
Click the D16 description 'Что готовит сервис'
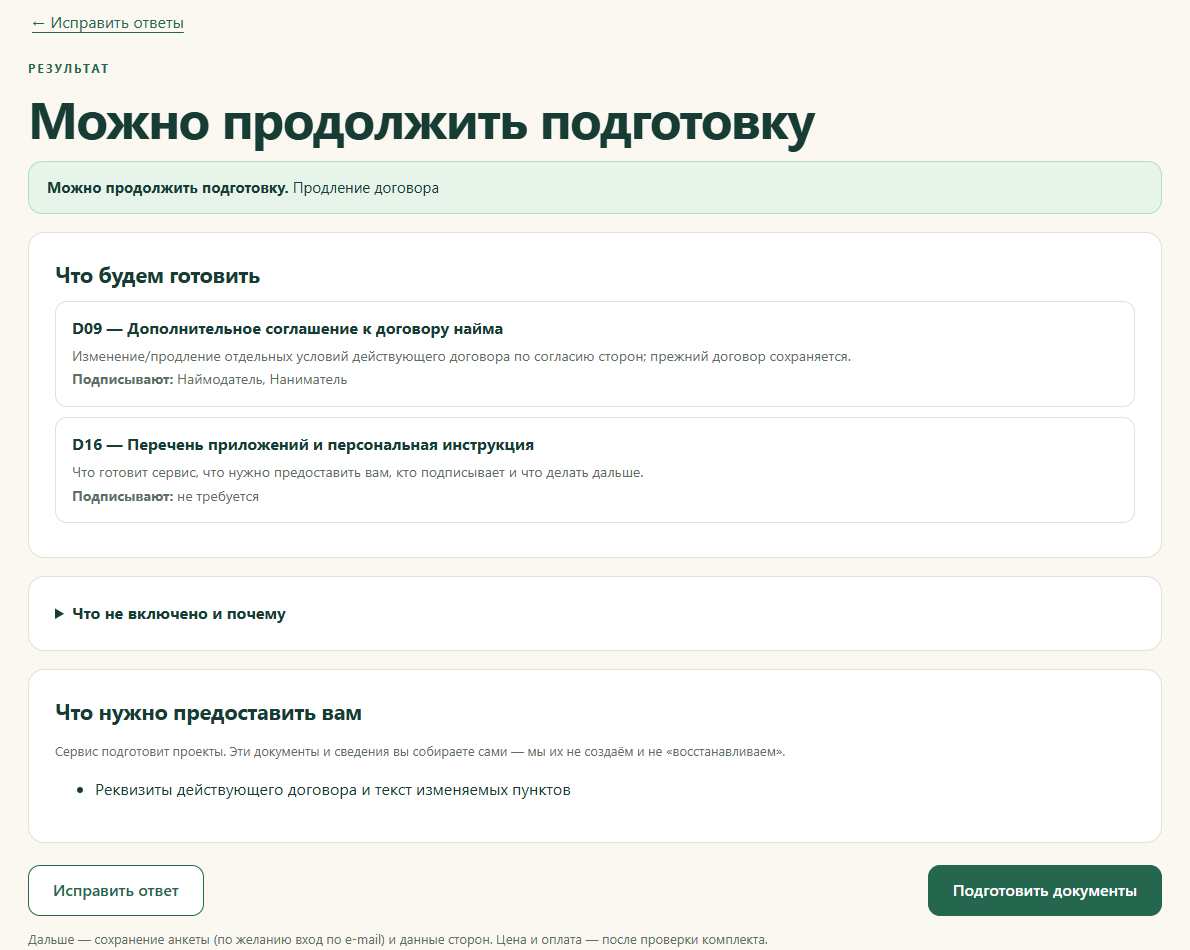(x=357, y=472)
